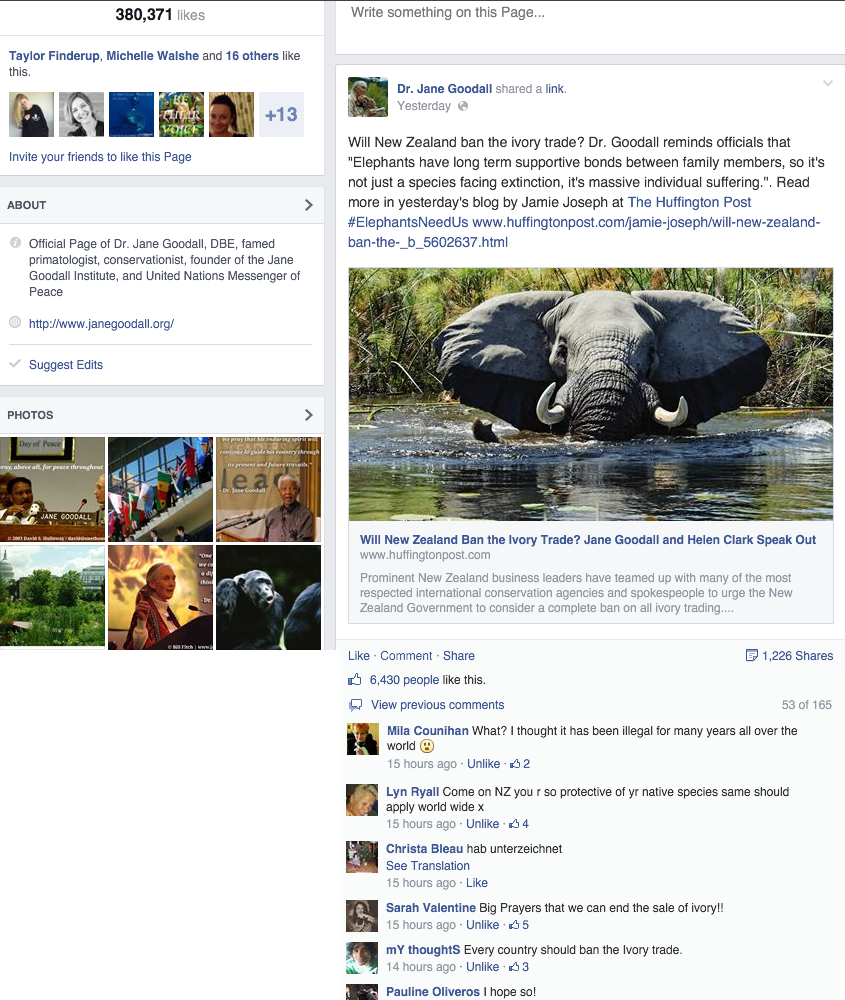Image resolution: width=845 pixels, height=1000 pixels.
Task: View previous comments on the post
Action: (437, 705)
